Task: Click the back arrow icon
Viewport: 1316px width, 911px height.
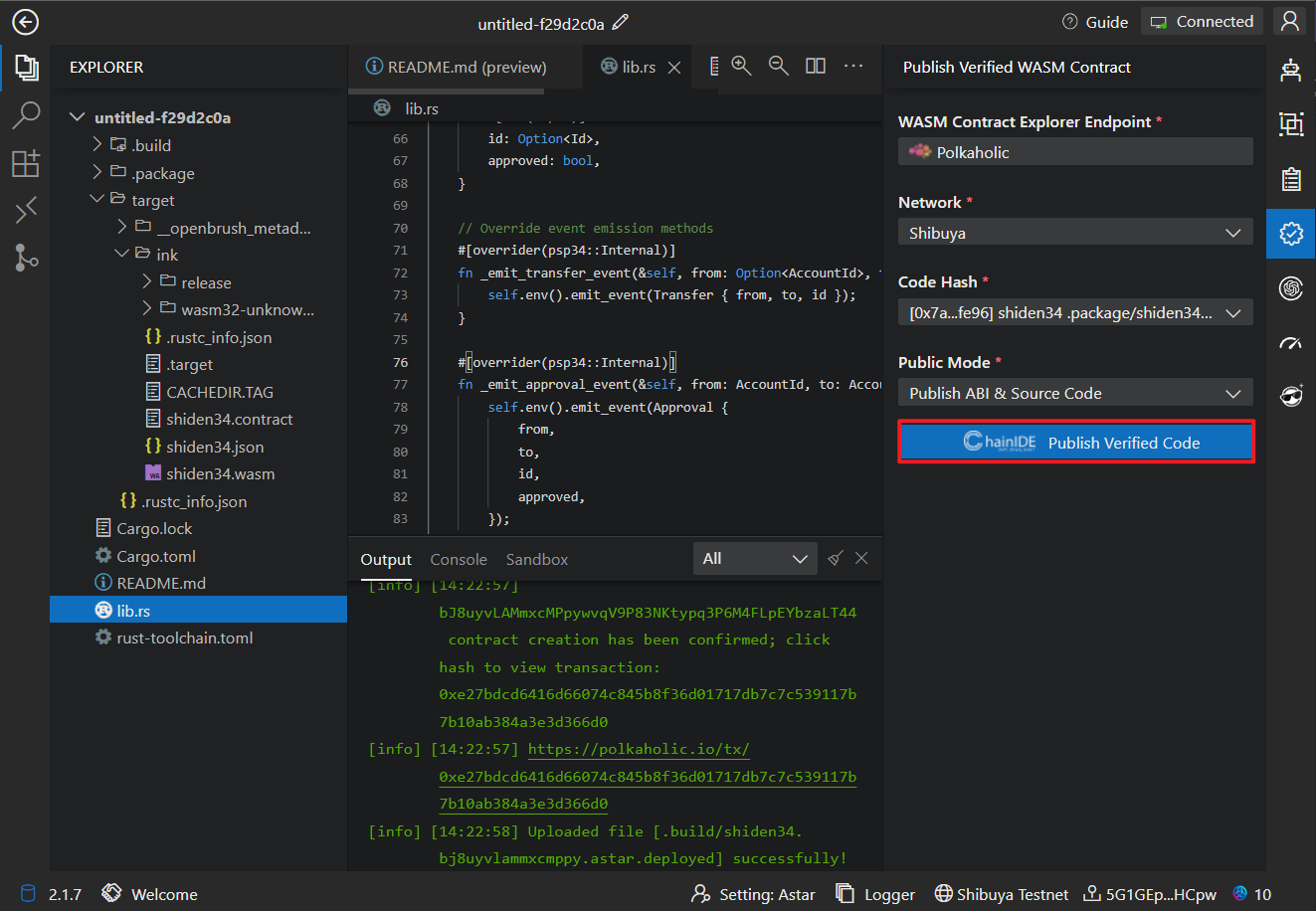Action: [x=25, y=22]
